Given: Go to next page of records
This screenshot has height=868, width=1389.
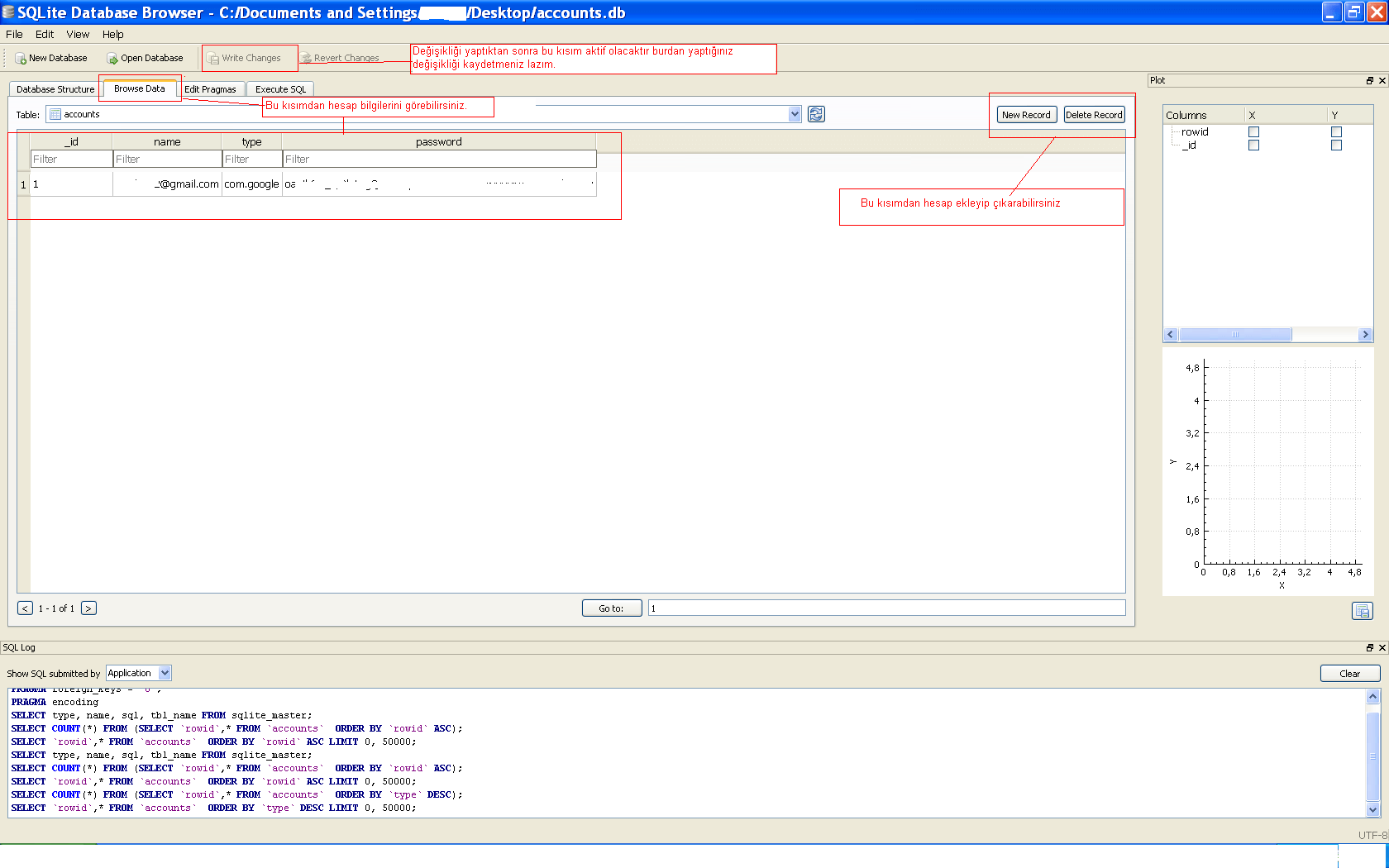Looking at the screenshot, I should coord(88,608).
